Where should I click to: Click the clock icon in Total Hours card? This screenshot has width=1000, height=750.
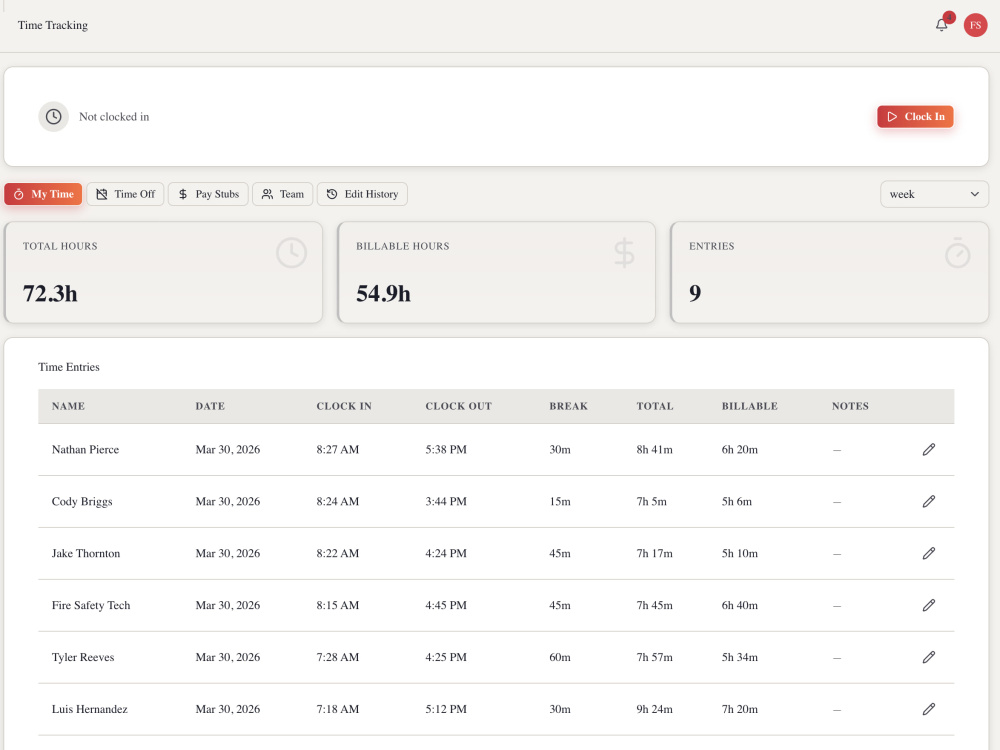[x=291, y=253]
